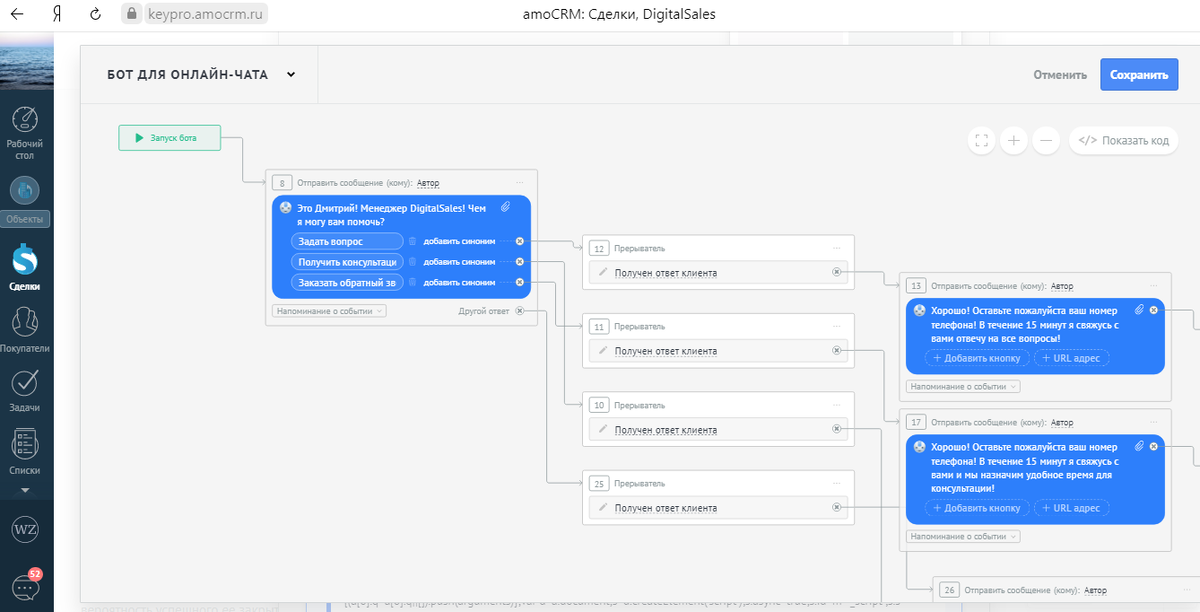Click Показать код button
The width and height of the screenshot is (1200, 612).
pos(1124,140)
